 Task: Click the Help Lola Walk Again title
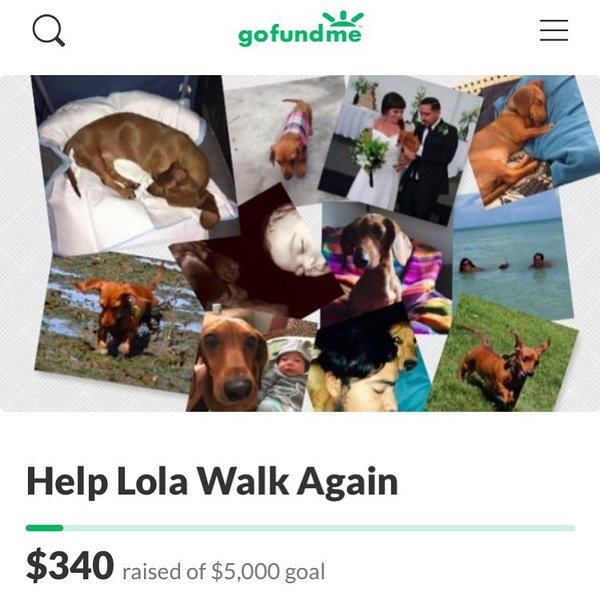point(212,481)
